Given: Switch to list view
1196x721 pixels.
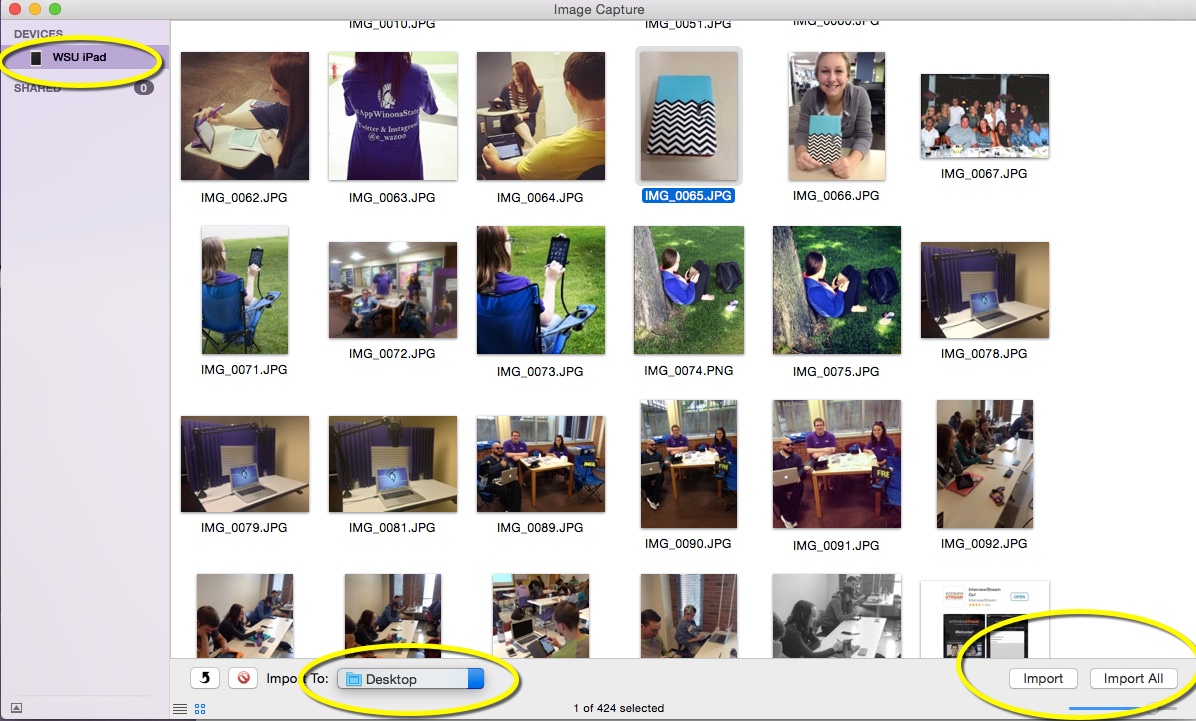Looking at the screenshot, I should (180, 709).
